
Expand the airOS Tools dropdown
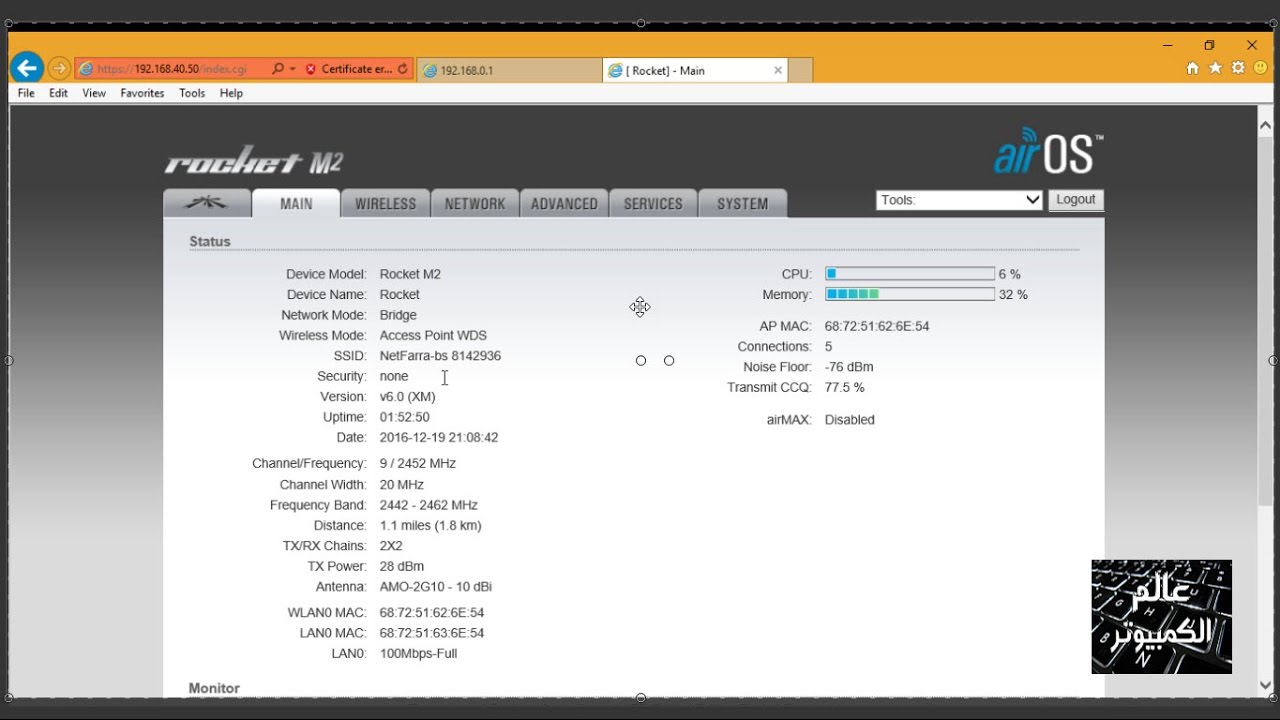(x=959, y=200)
